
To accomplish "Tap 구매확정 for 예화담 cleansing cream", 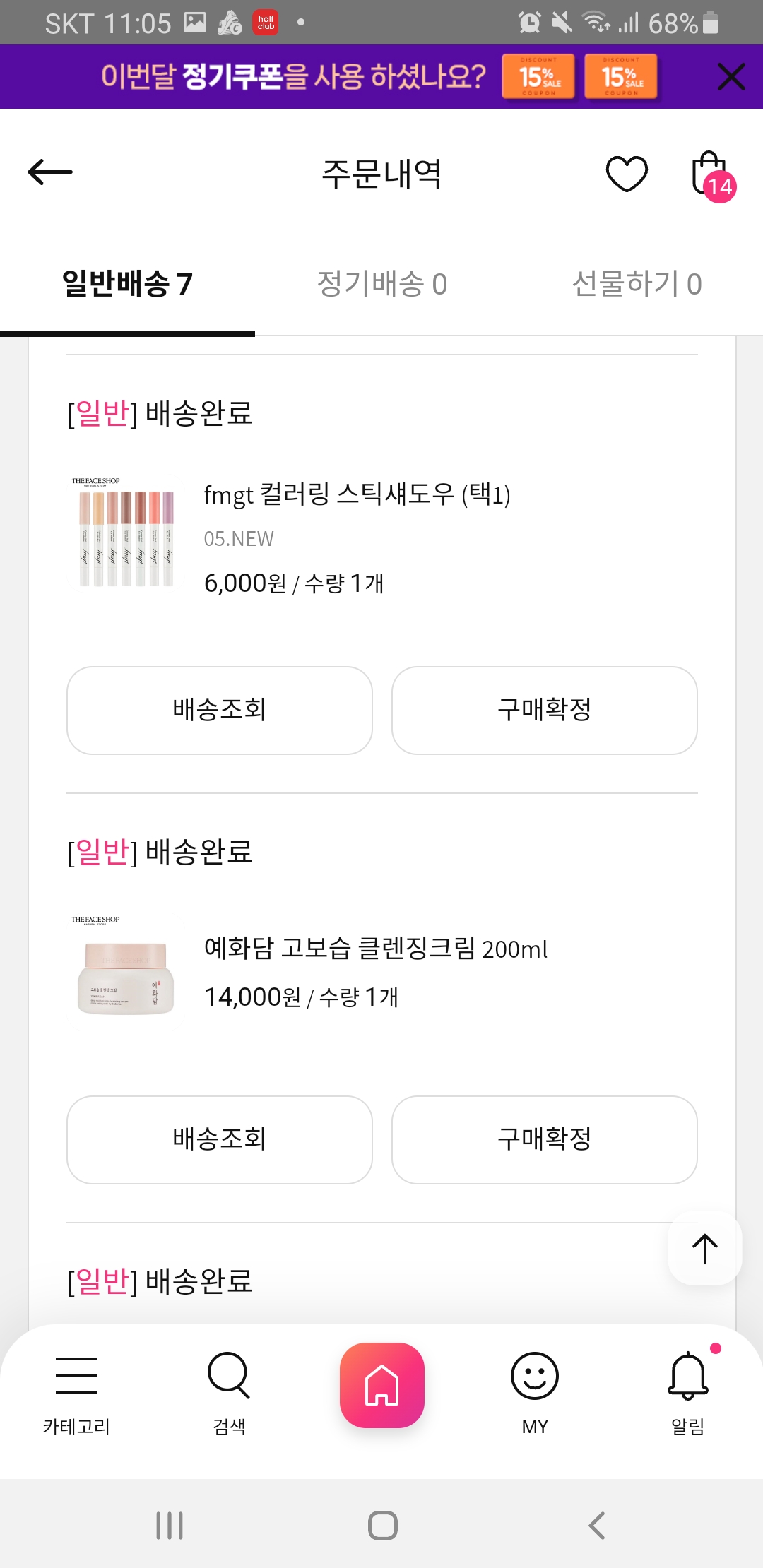I will 544,1139.
